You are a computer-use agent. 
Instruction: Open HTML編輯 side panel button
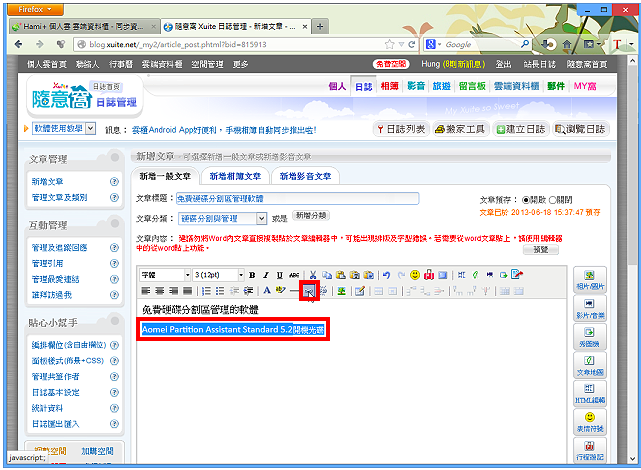point(589,394)
